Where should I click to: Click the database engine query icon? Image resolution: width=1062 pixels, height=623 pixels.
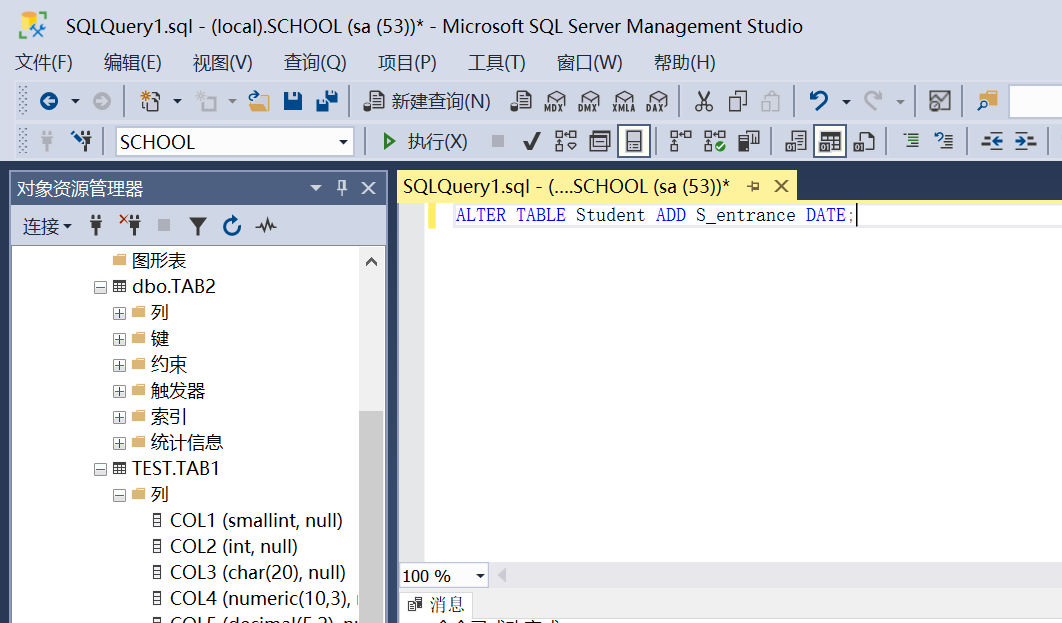[521, 102]
